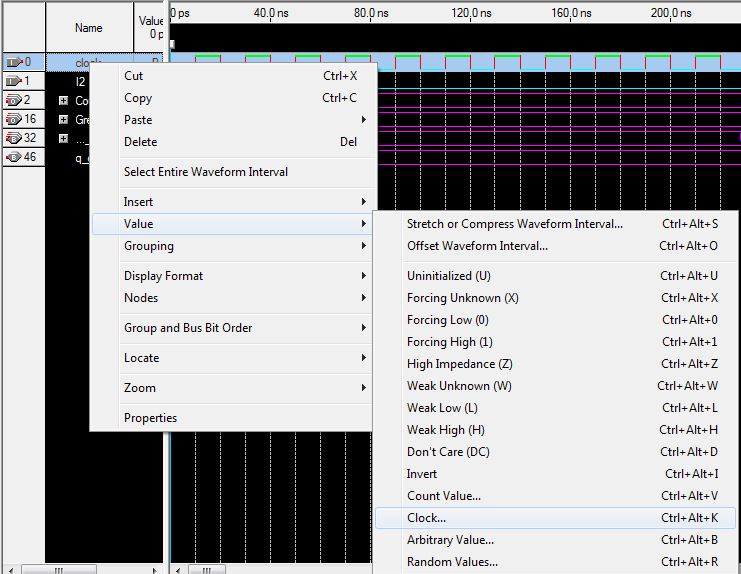The height and width of the screenshot is (574, 741).
Task: Click Invert in the Value submenu
Action: (x=422, y=474)
